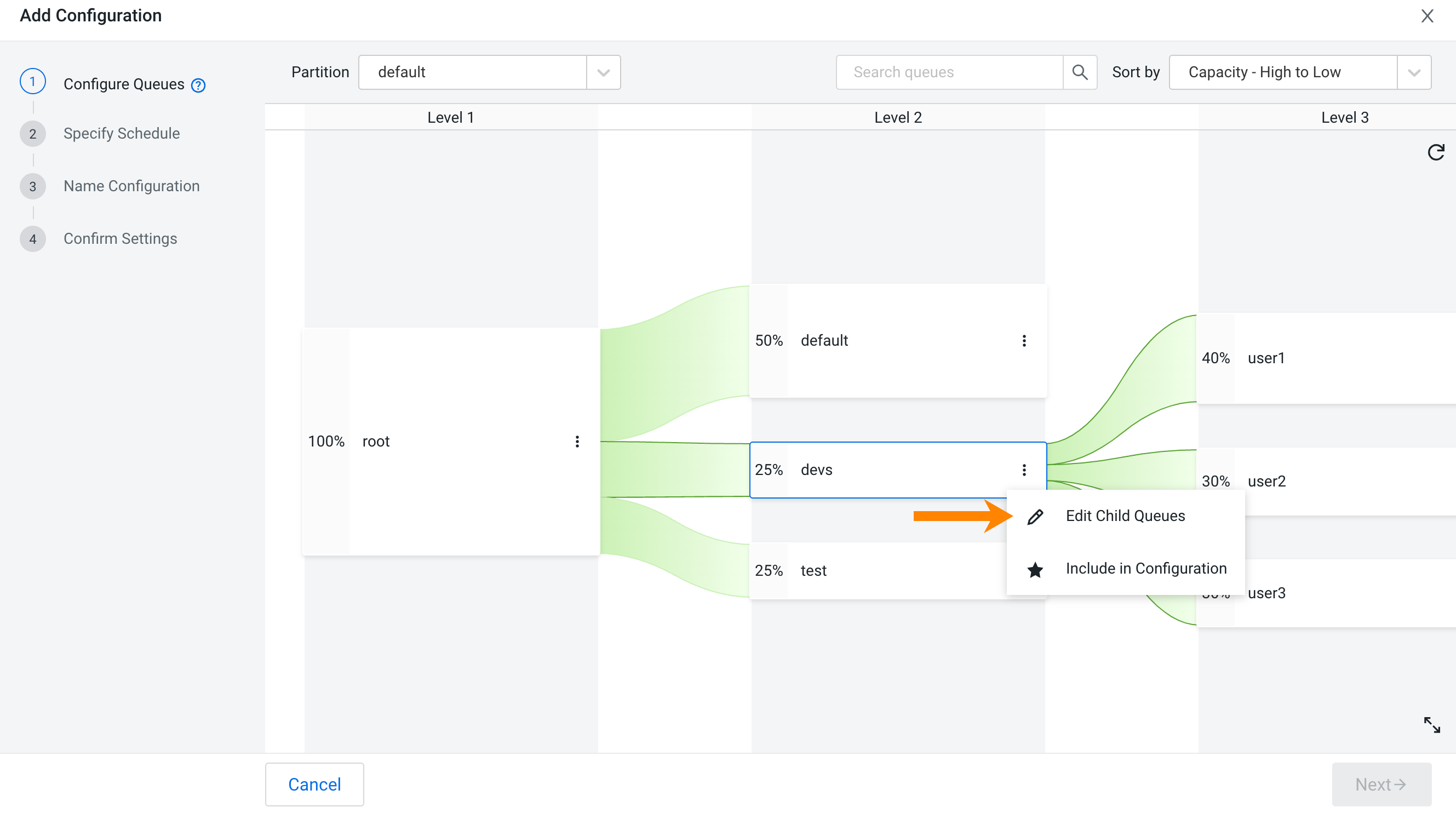
Task: Click the Cancel button
Action: pyautogui.click(x=314, y=784)
